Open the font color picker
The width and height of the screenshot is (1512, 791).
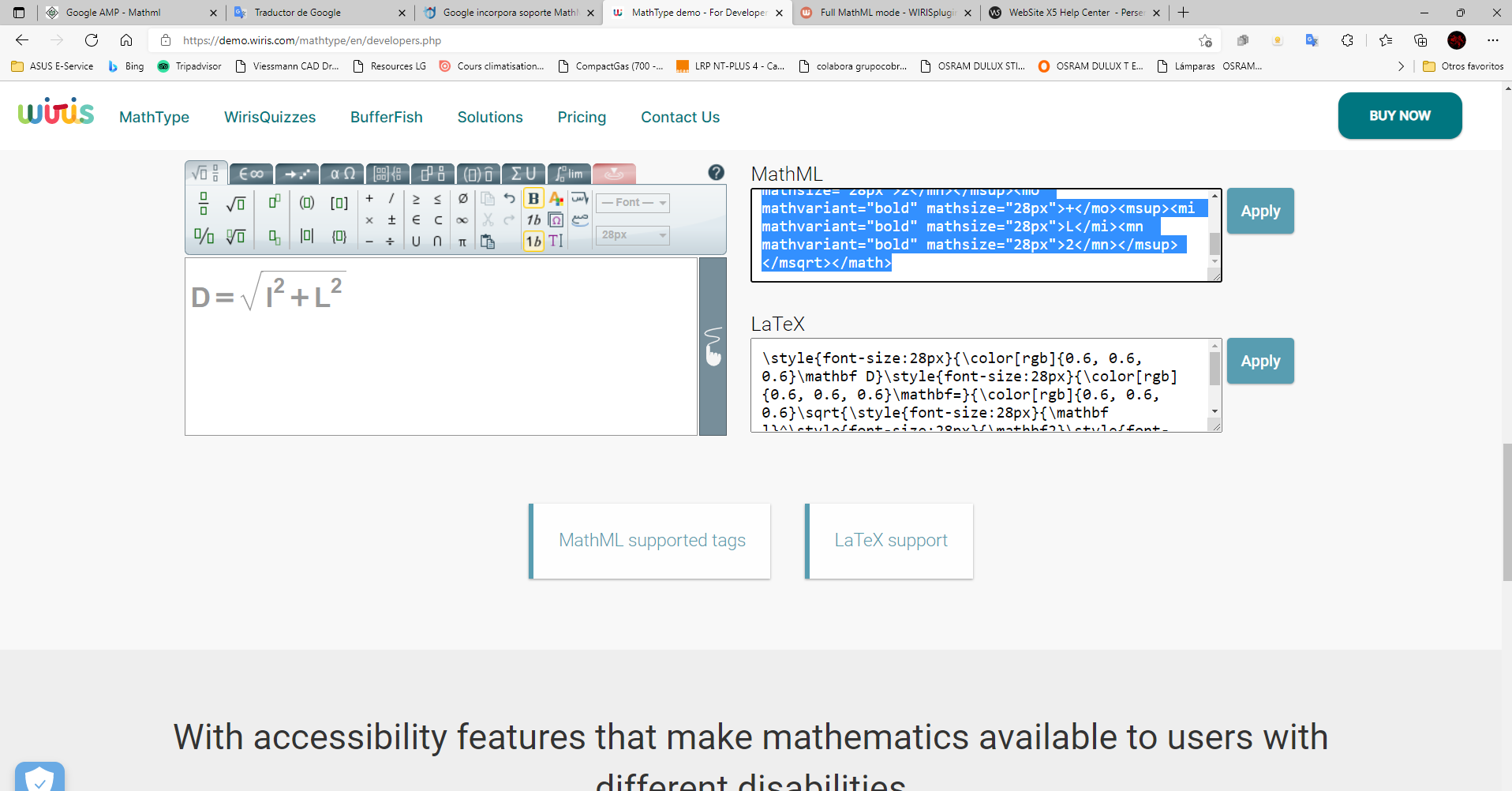click(x=556, y=198)
